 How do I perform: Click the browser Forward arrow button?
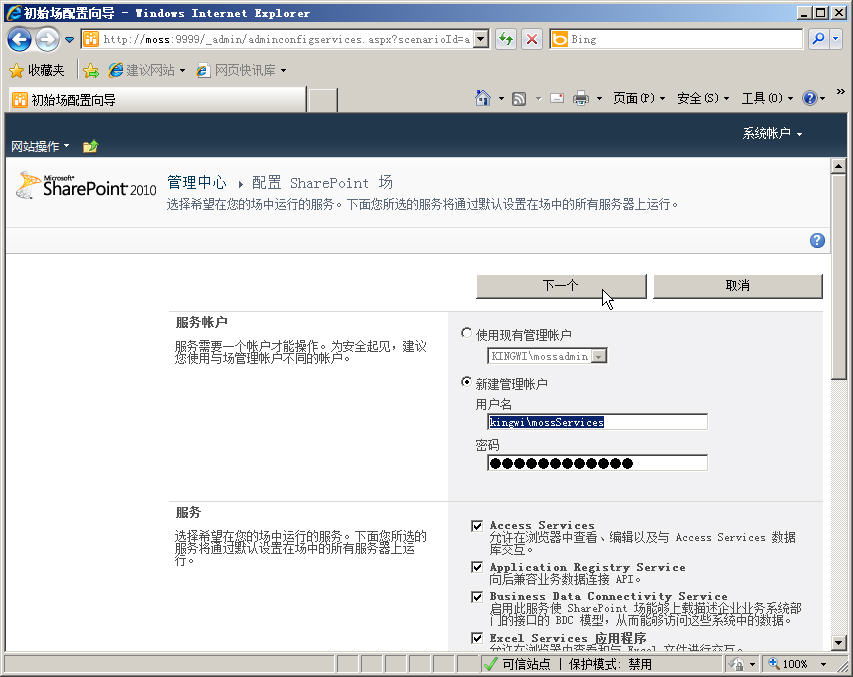pyautogui.click(x=47, y=40)
